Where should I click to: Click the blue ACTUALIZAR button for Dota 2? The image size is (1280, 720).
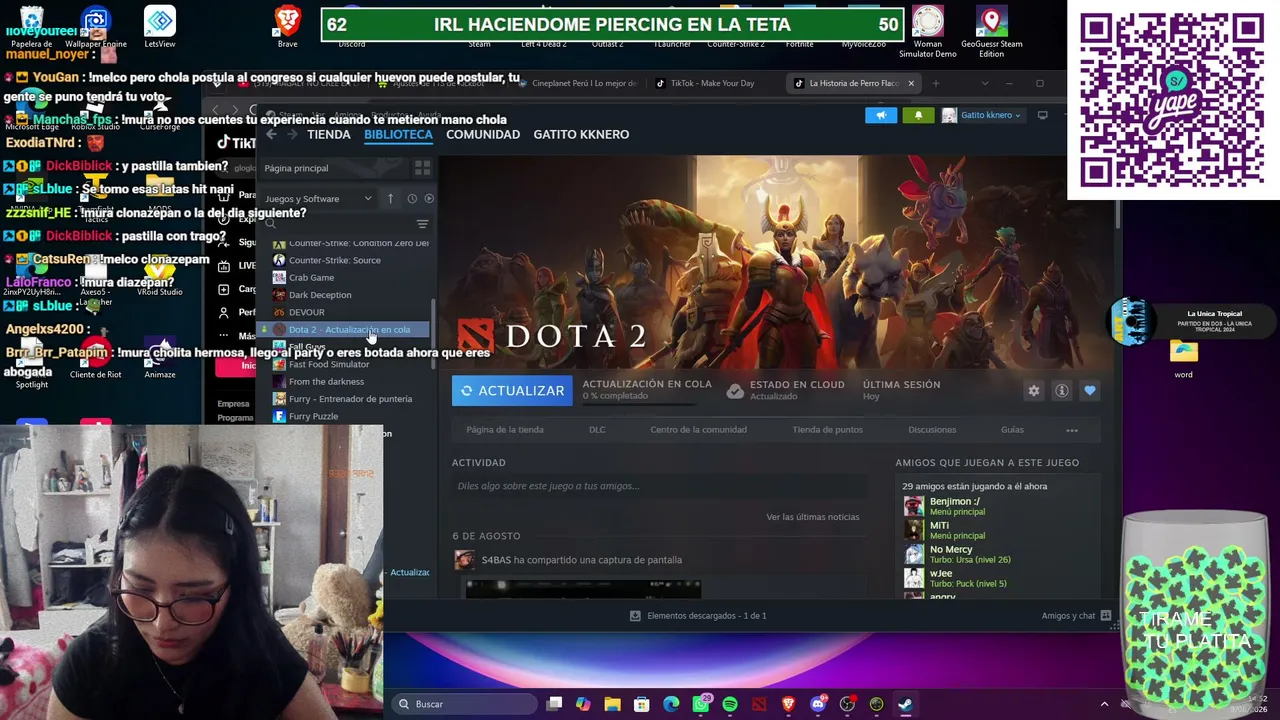click(x=512, y=391)
